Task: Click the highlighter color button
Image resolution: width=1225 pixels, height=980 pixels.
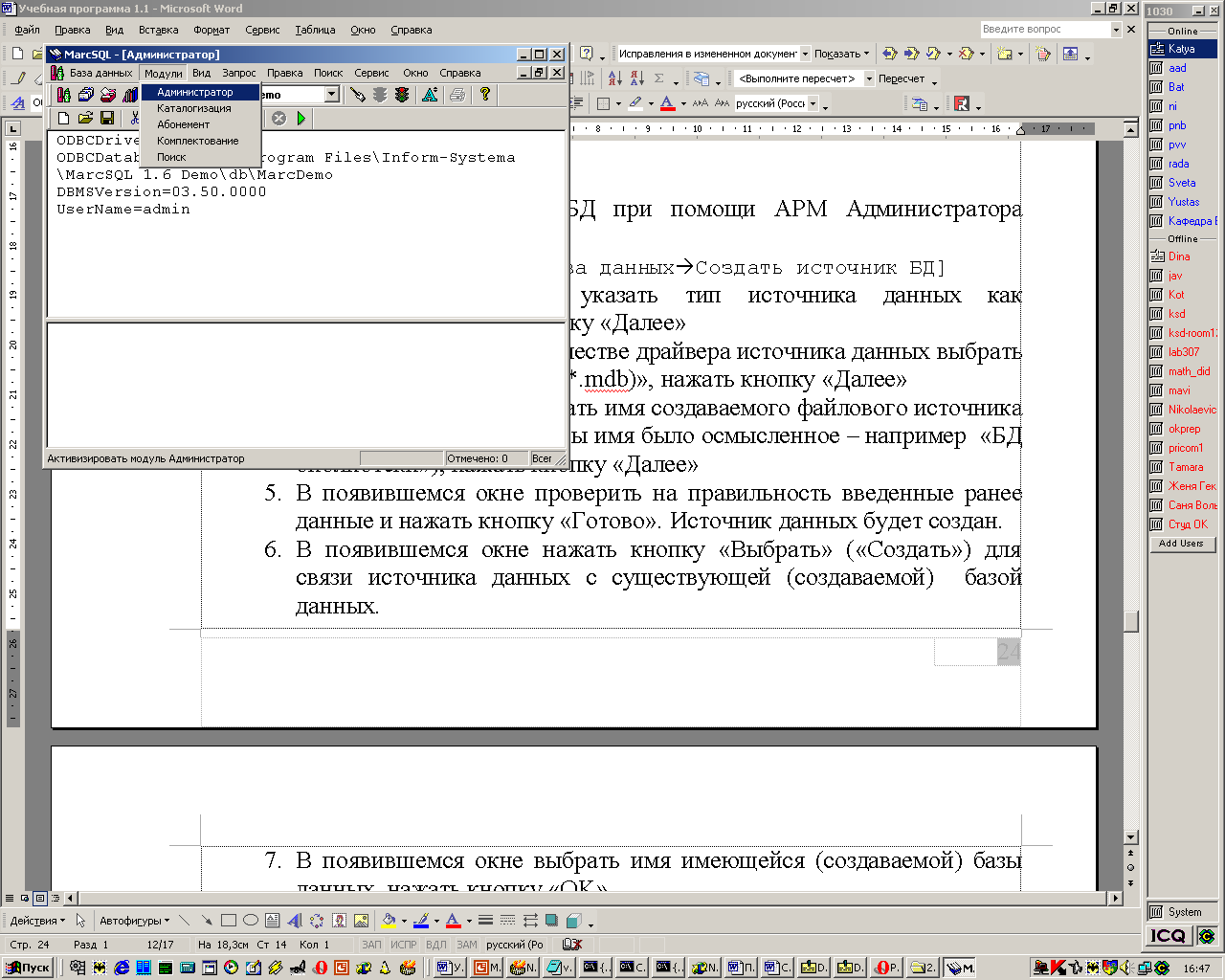Action: 635,103
